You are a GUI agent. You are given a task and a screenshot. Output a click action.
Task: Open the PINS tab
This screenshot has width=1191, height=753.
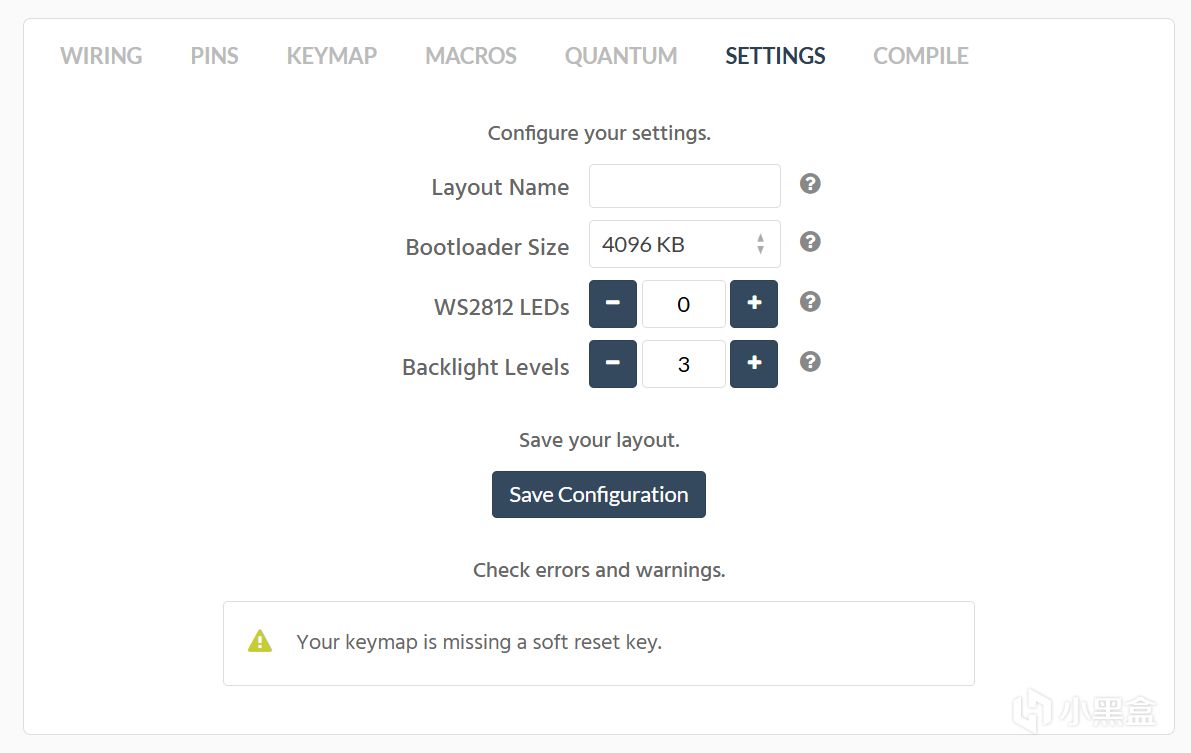click(214, 56)
